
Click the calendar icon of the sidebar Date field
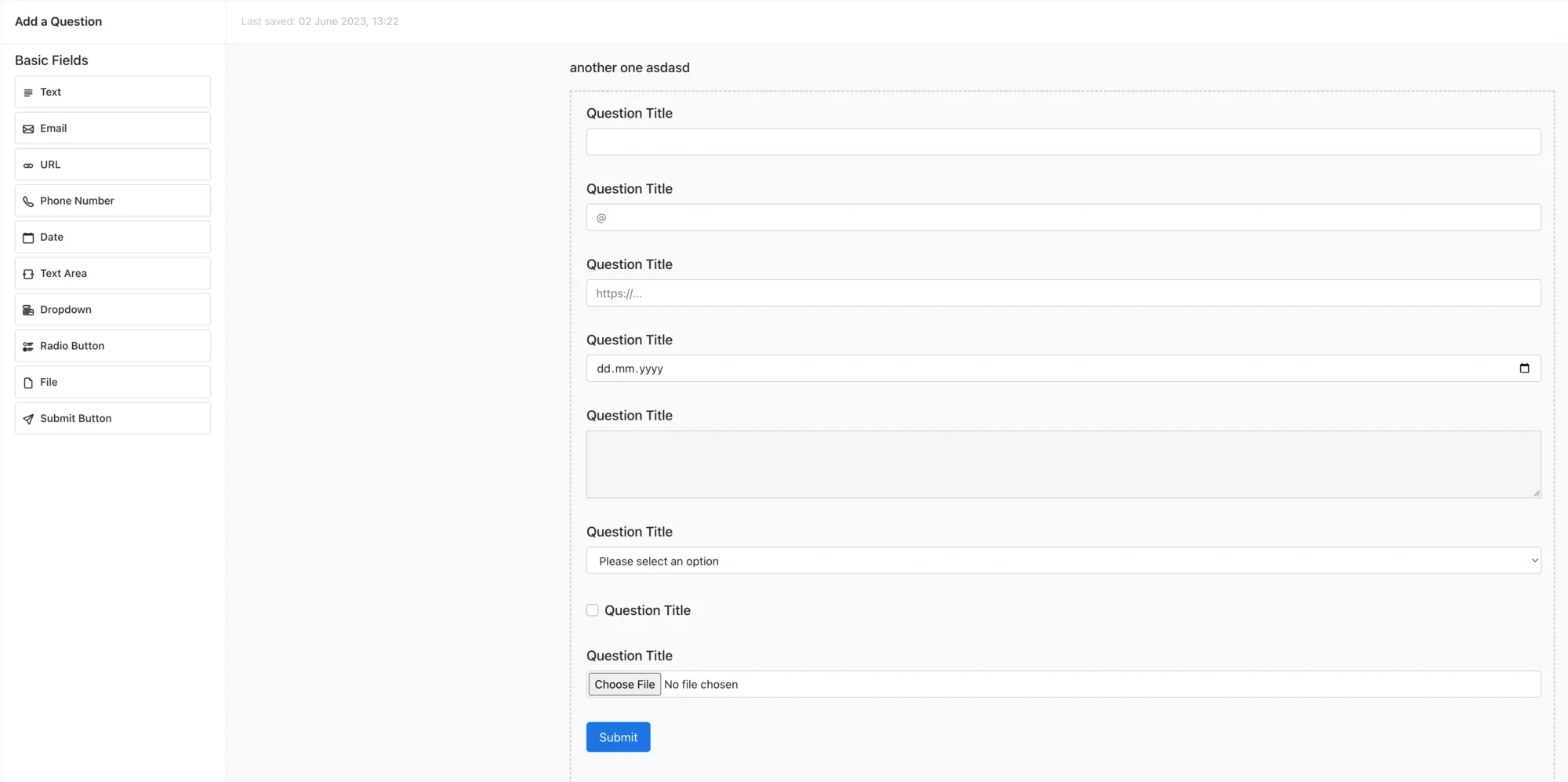click(x=28, y=238)
